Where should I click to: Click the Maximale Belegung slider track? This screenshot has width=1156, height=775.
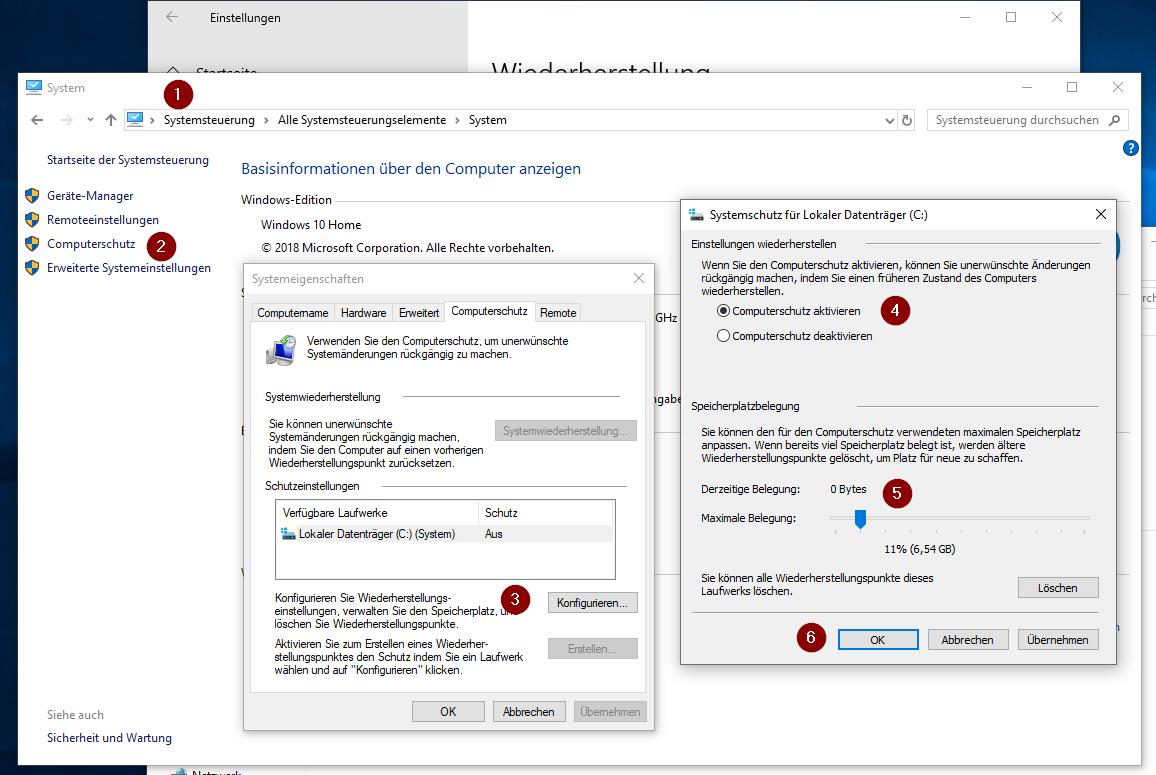click(x=959, y=518)
